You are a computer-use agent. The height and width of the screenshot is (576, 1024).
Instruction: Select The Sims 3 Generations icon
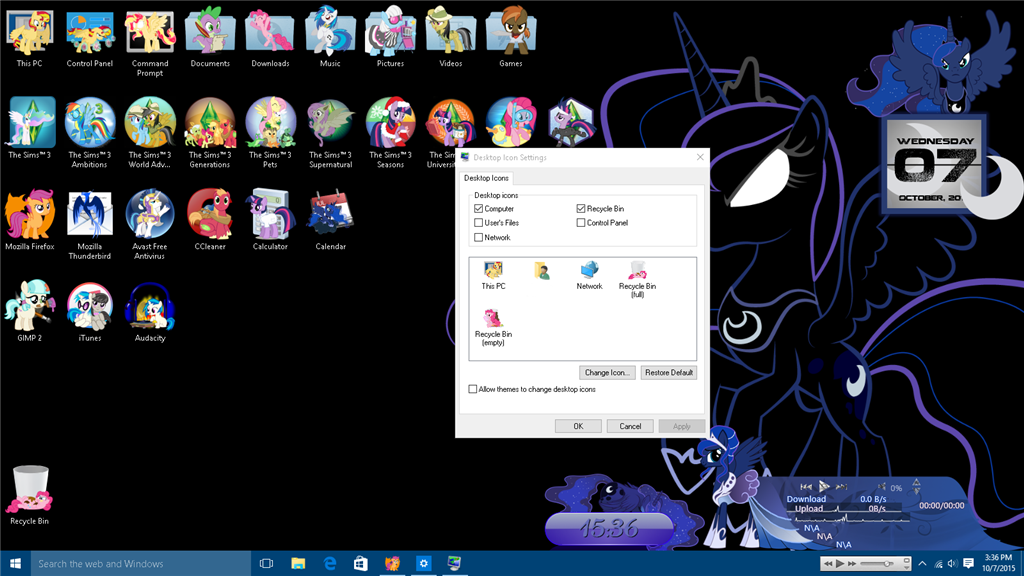coord(210,133)
